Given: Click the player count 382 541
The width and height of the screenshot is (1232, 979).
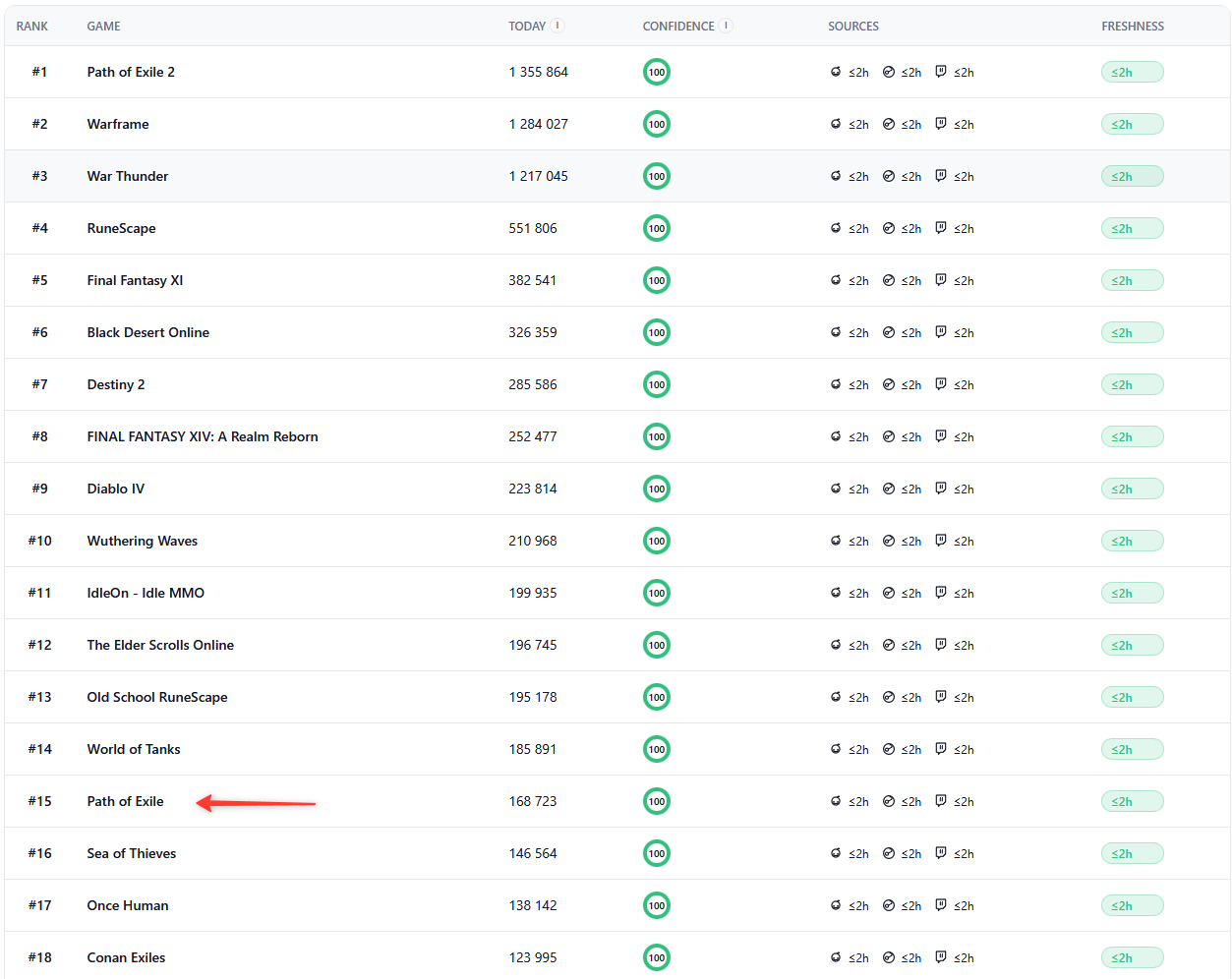Looking at the screenshot, I should [533, 280].
